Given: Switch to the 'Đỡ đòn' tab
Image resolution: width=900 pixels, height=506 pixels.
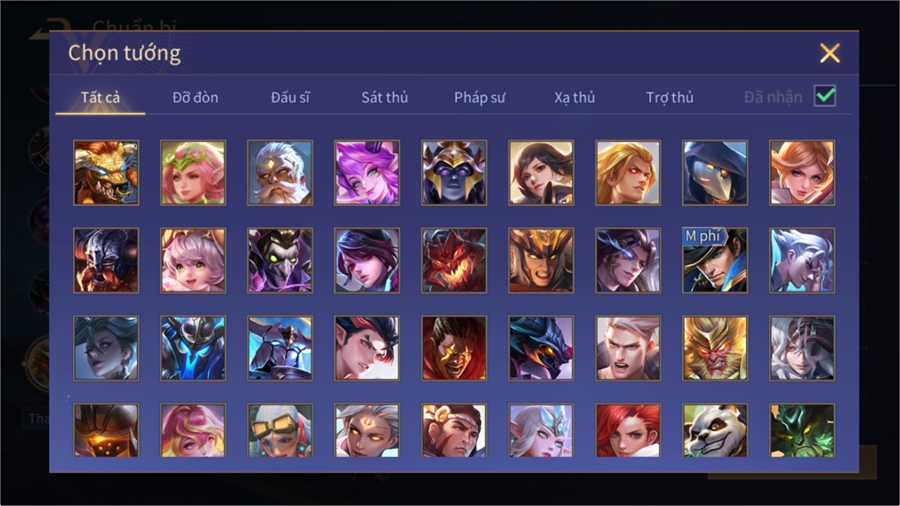Looking at the screenshot, I should (x=195, y=98).
